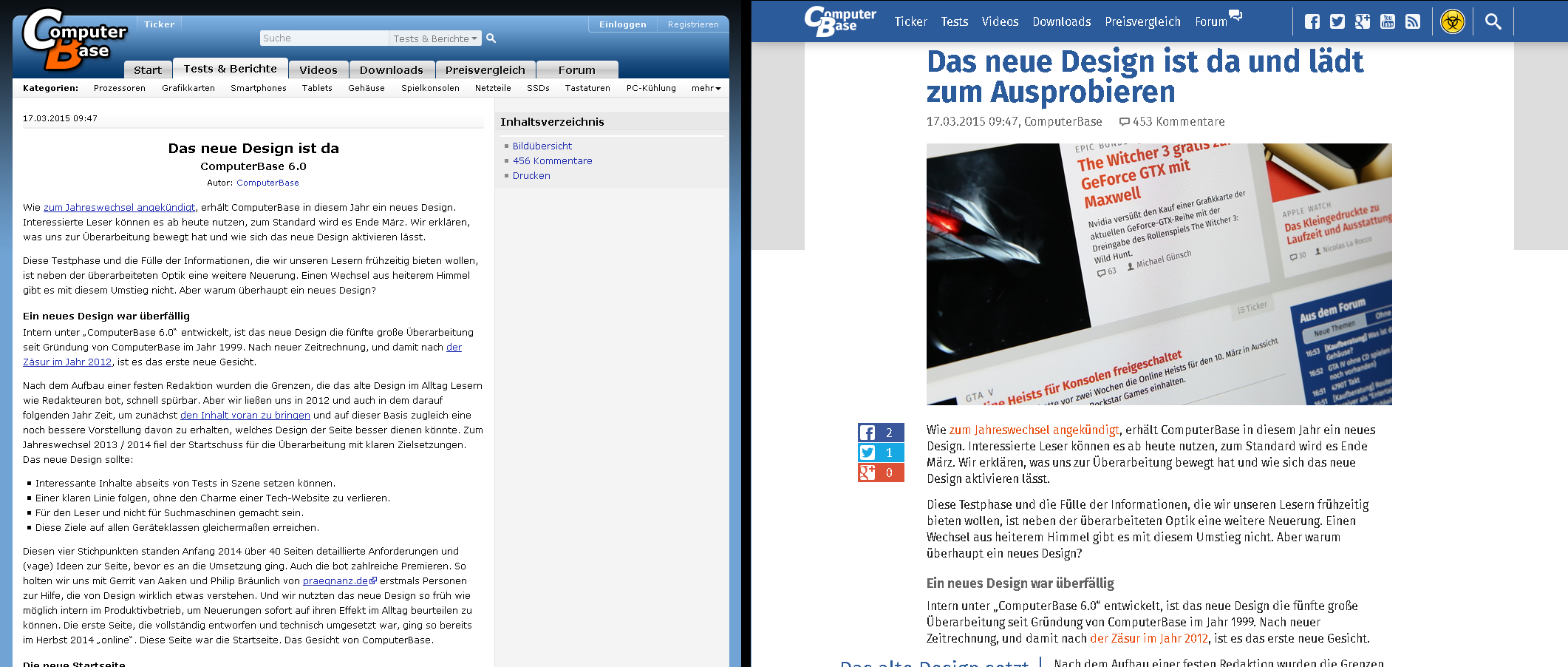Open Grafikkarten category
The width and height of the screenshot is (1568, 667).
click(x=188, y=88)
